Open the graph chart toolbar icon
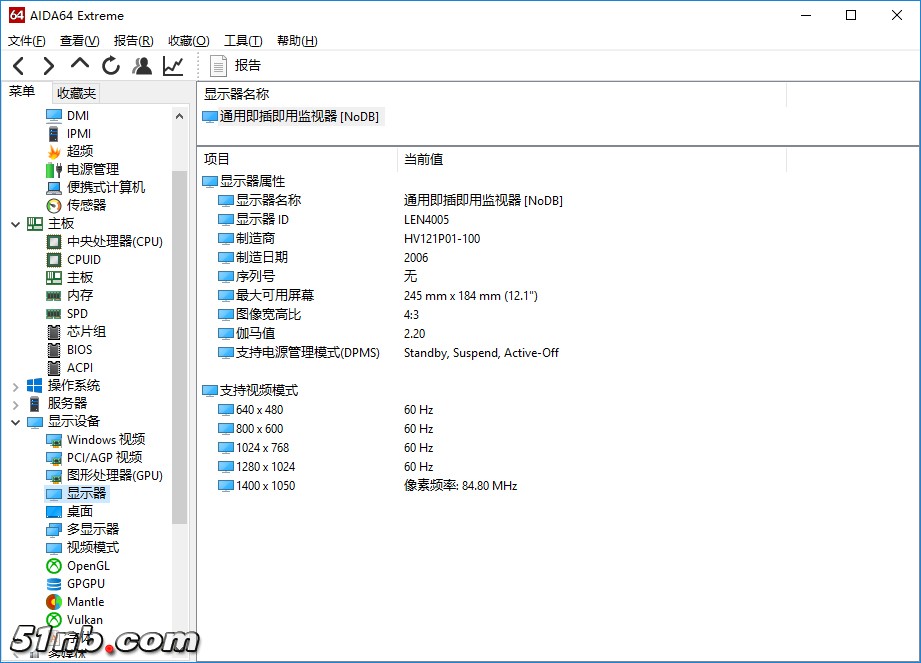Image resolution: width=921 pixels, height=663 pixels. (173, 66)
